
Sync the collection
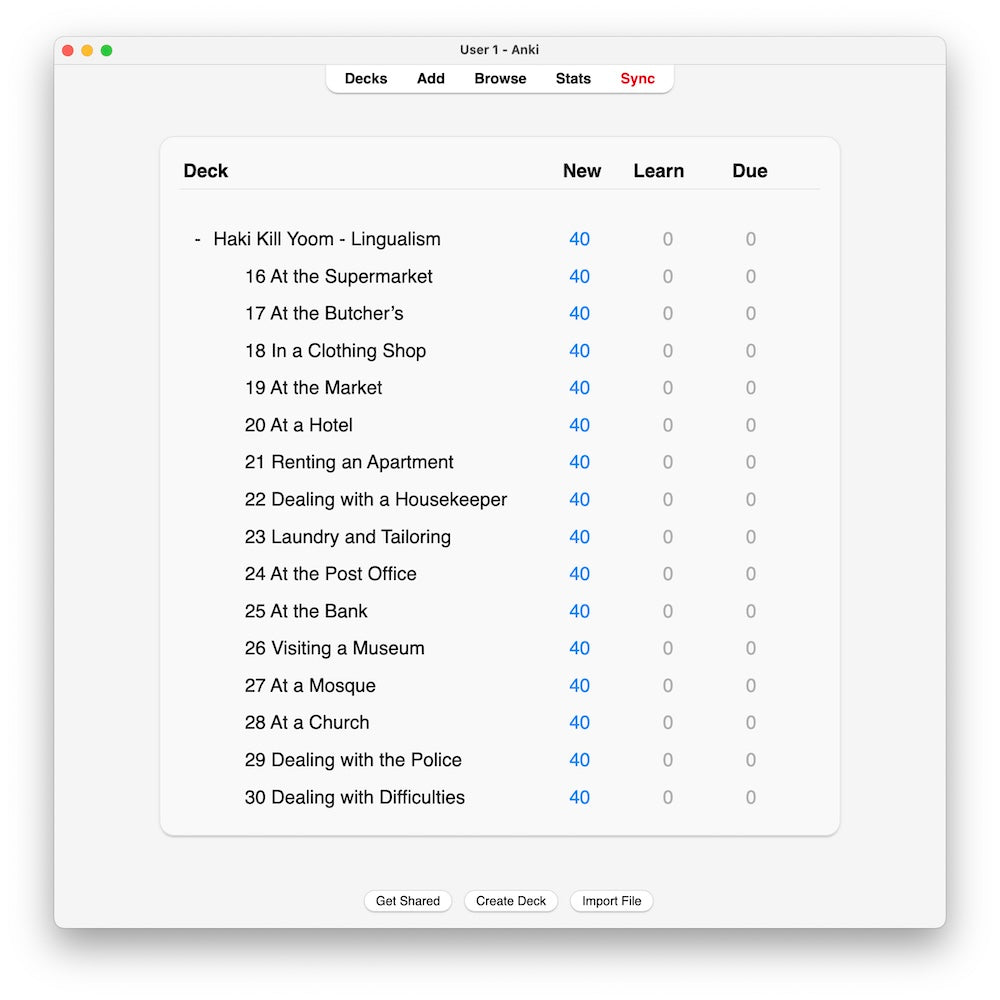point(637,79)
